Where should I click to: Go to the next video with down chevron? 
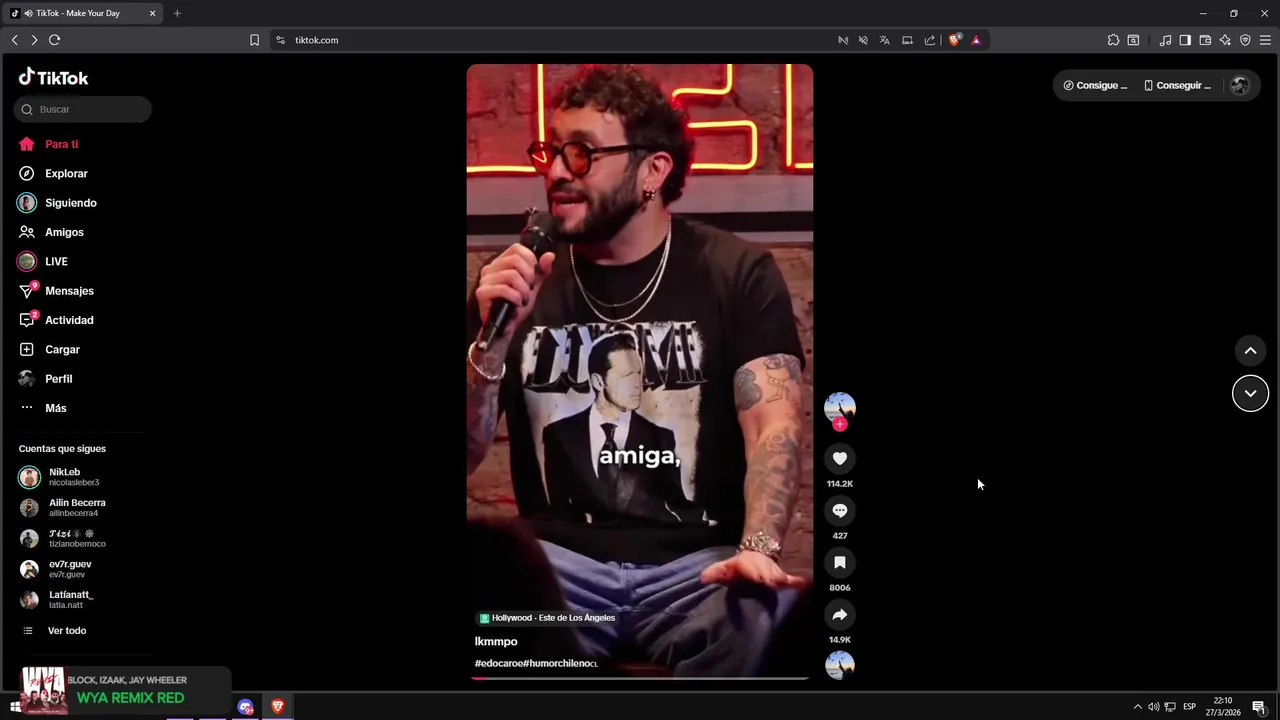tap(1250, 393)
